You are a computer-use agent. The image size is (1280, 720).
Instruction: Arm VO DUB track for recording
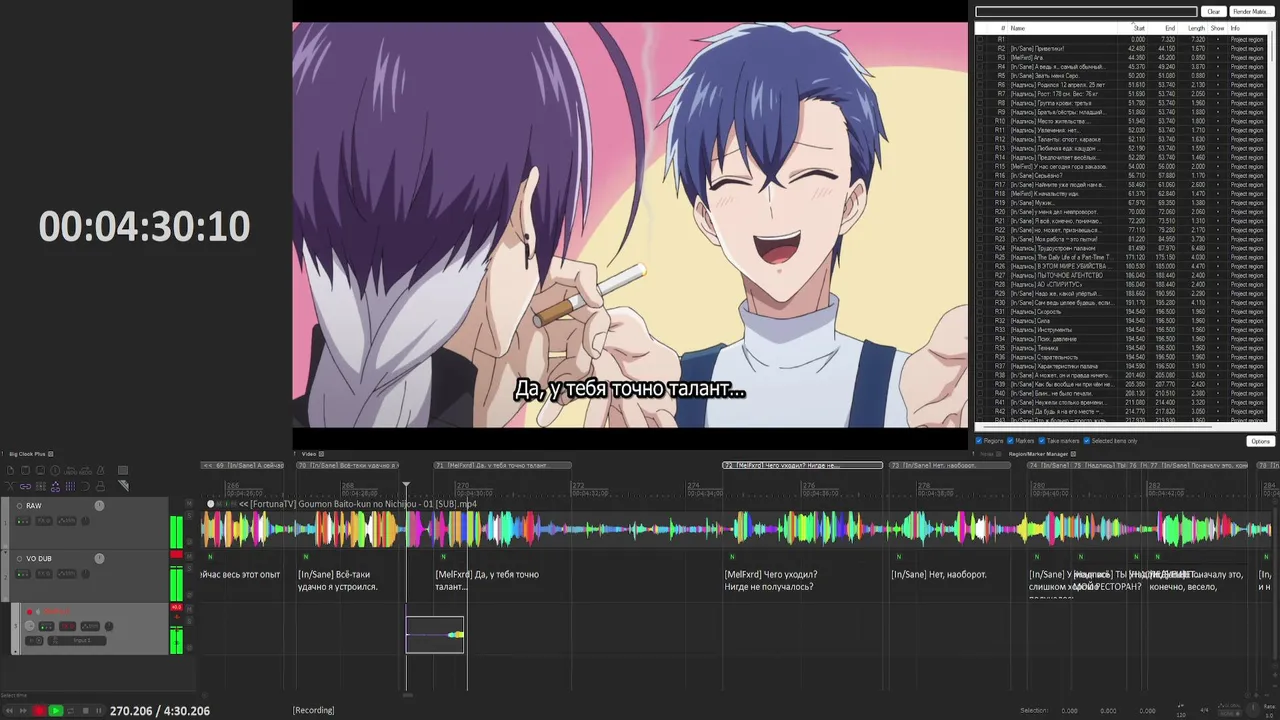coord(19,559)
